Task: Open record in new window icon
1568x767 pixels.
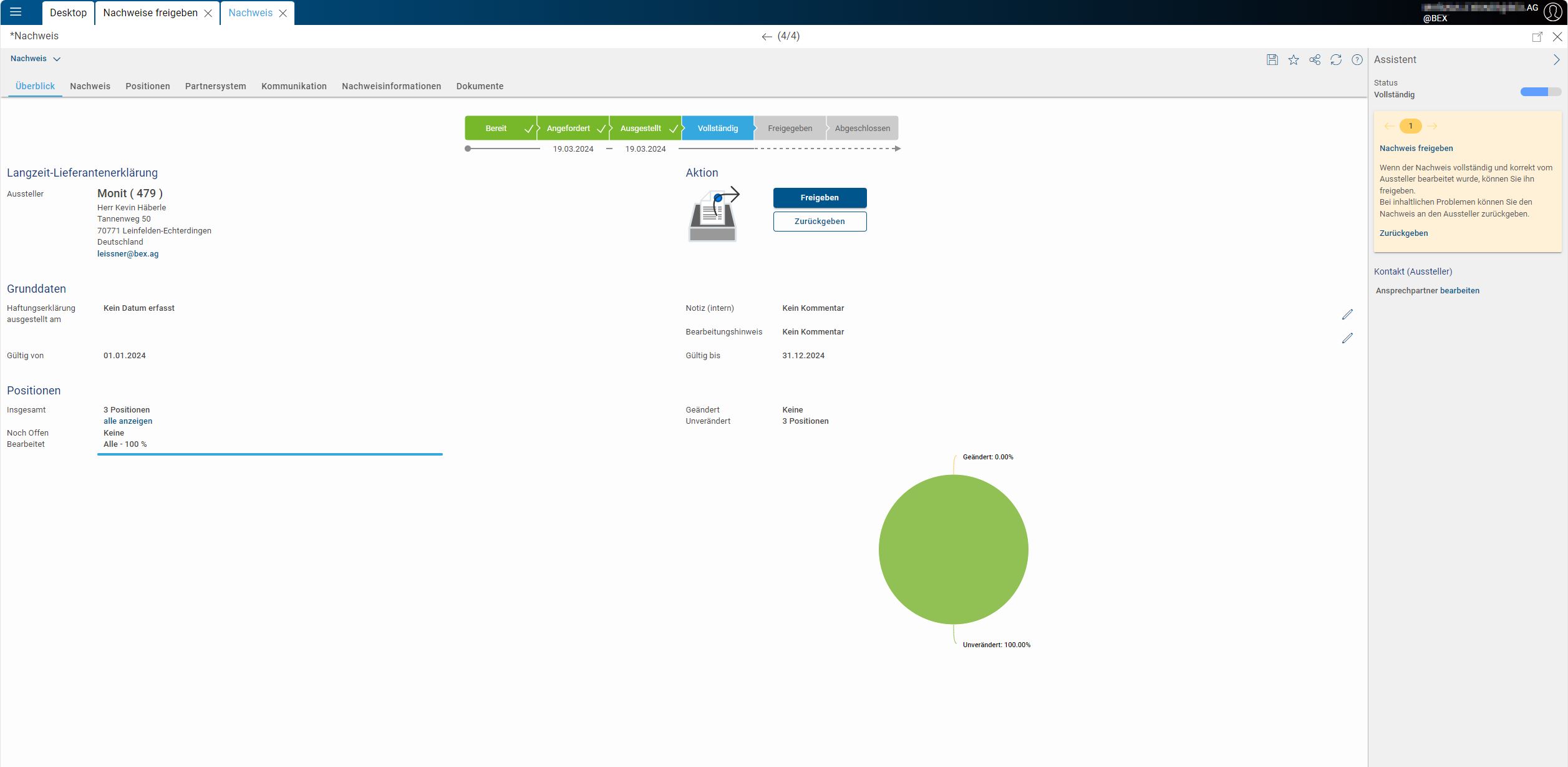Action: click(1537, 37)
